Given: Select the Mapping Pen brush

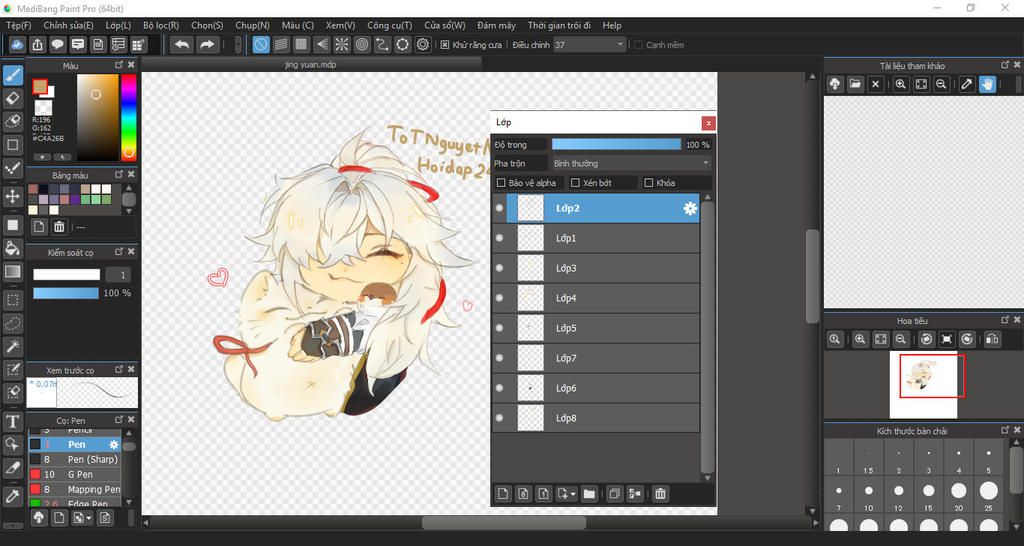Looking at the screenshot, I should [74, 489].
